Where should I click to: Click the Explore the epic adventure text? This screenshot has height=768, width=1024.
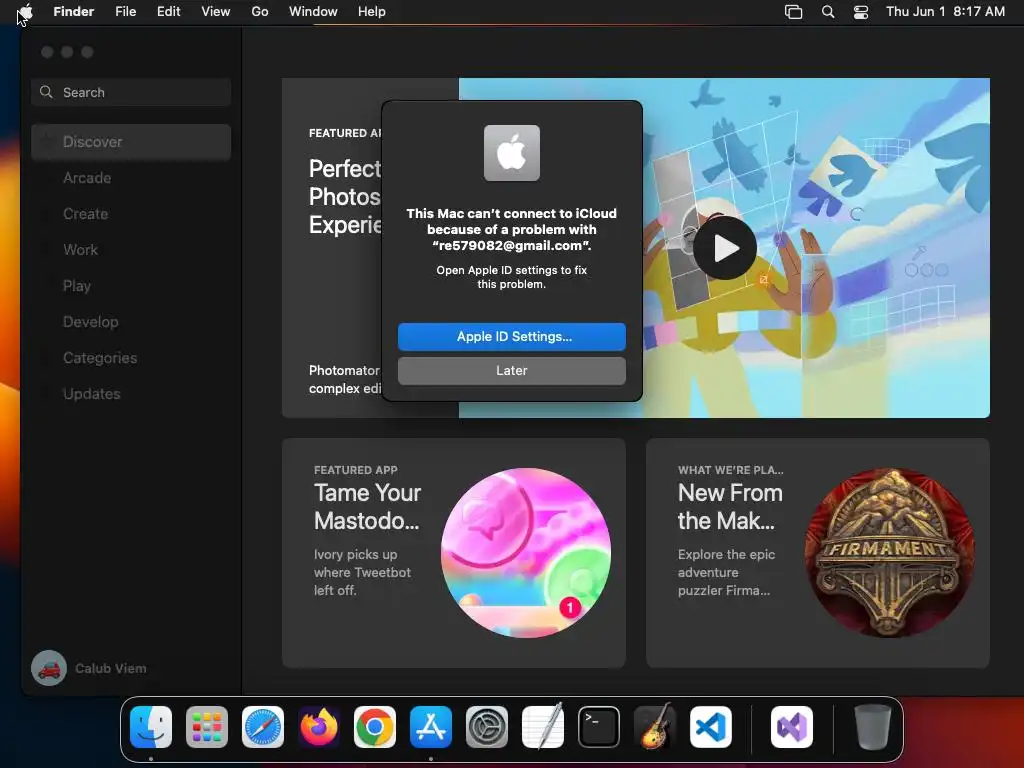tap(726, 572)
